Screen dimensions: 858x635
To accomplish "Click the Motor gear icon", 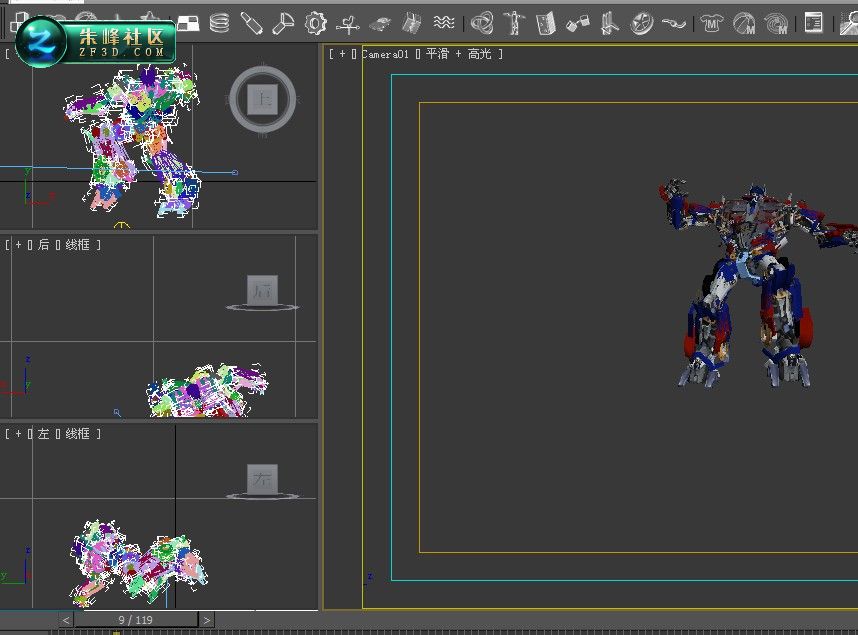I will pos(316,24).
